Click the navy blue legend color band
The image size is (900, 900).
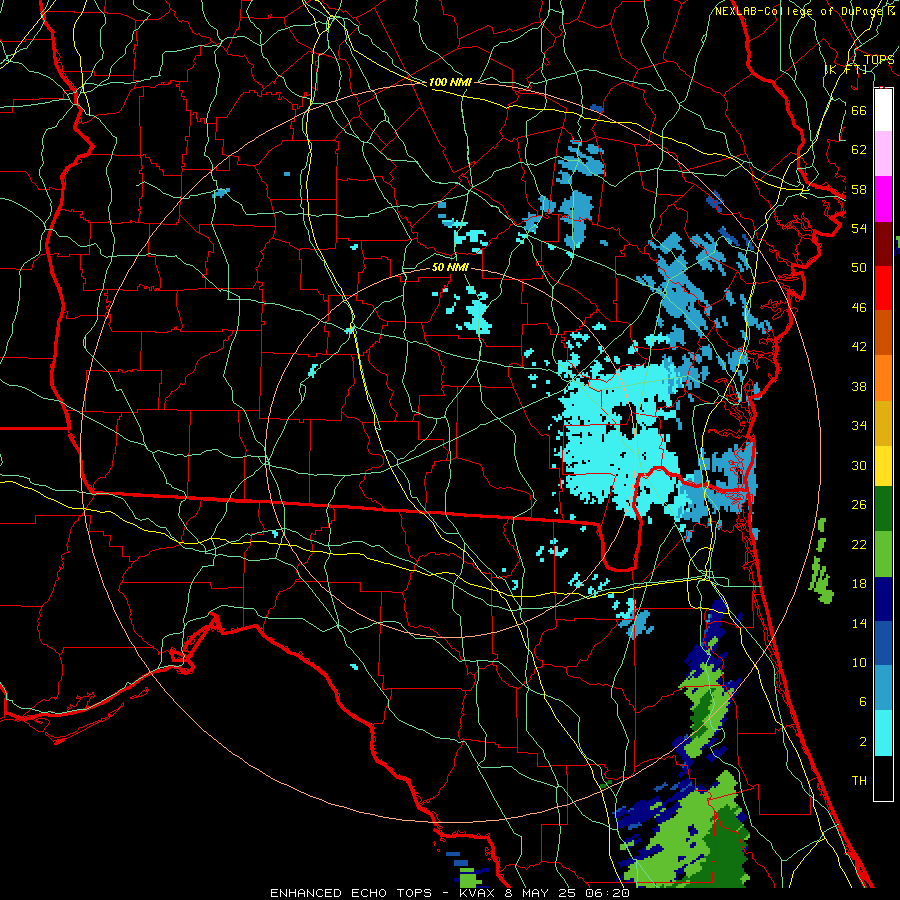coord(883,599)
